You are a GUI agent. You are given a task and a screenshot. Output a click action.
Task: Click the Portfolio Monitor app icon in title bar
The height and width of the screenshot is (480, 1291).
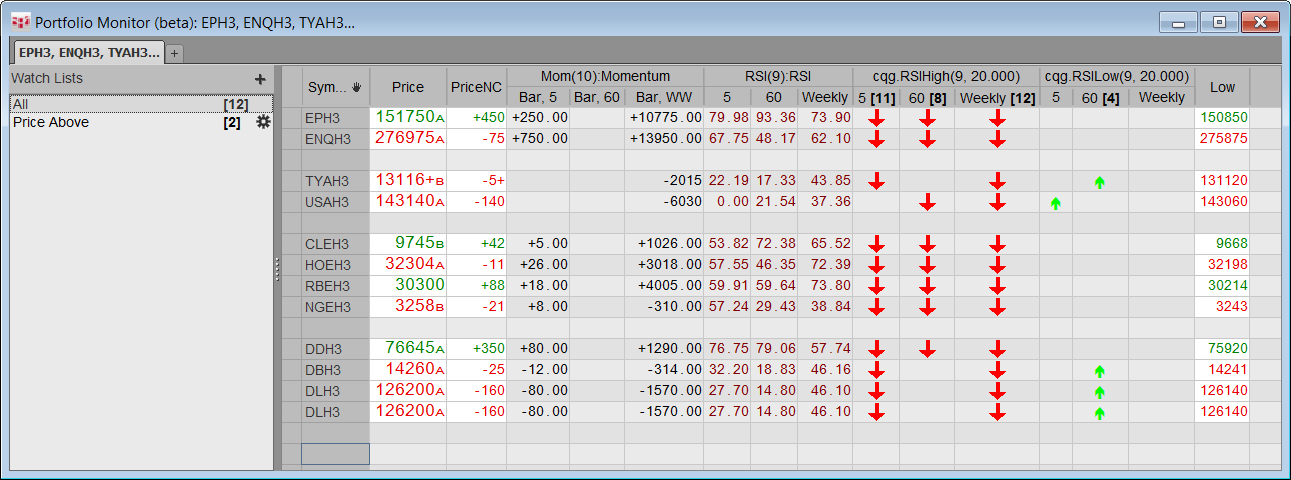(x=19, y=21)
